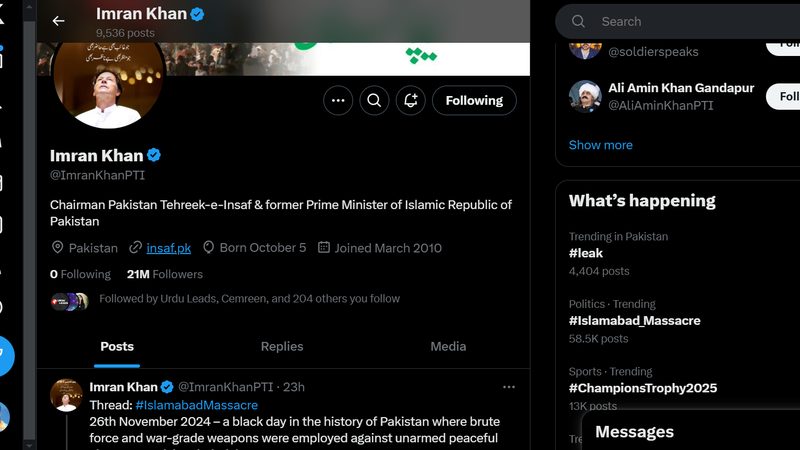This screenshot has width=800, height=450.
Task: Switch to the Media tab
Action: tap(448, 346)
